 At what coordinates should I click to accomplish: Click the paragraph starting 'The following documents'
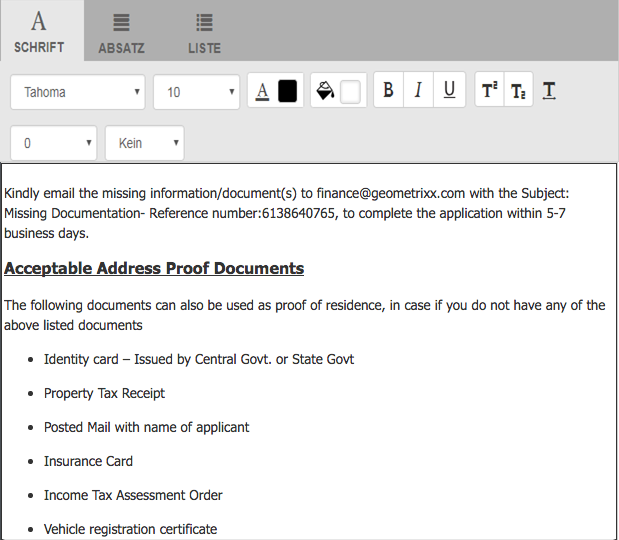(304, 315)
